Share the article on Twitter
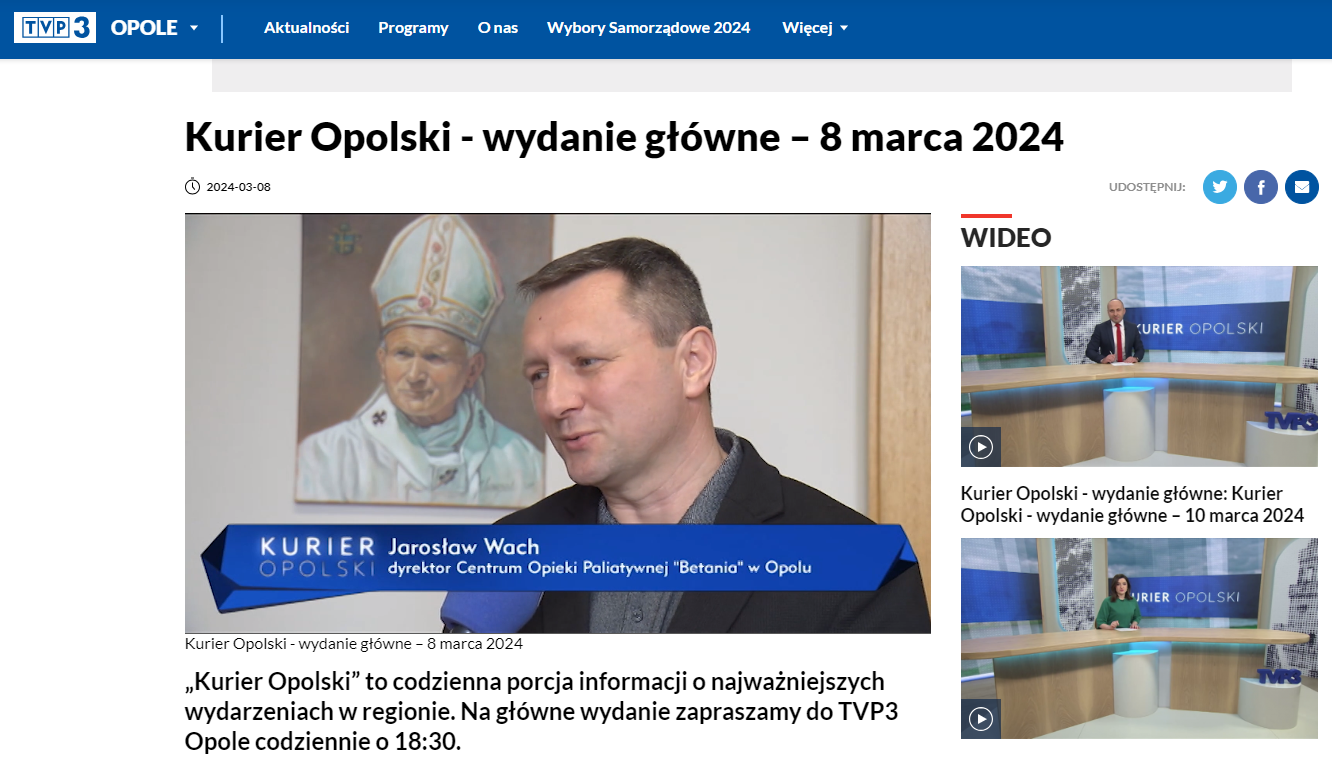Screen dimensions: 1332x758 (x=1220, y=187)
